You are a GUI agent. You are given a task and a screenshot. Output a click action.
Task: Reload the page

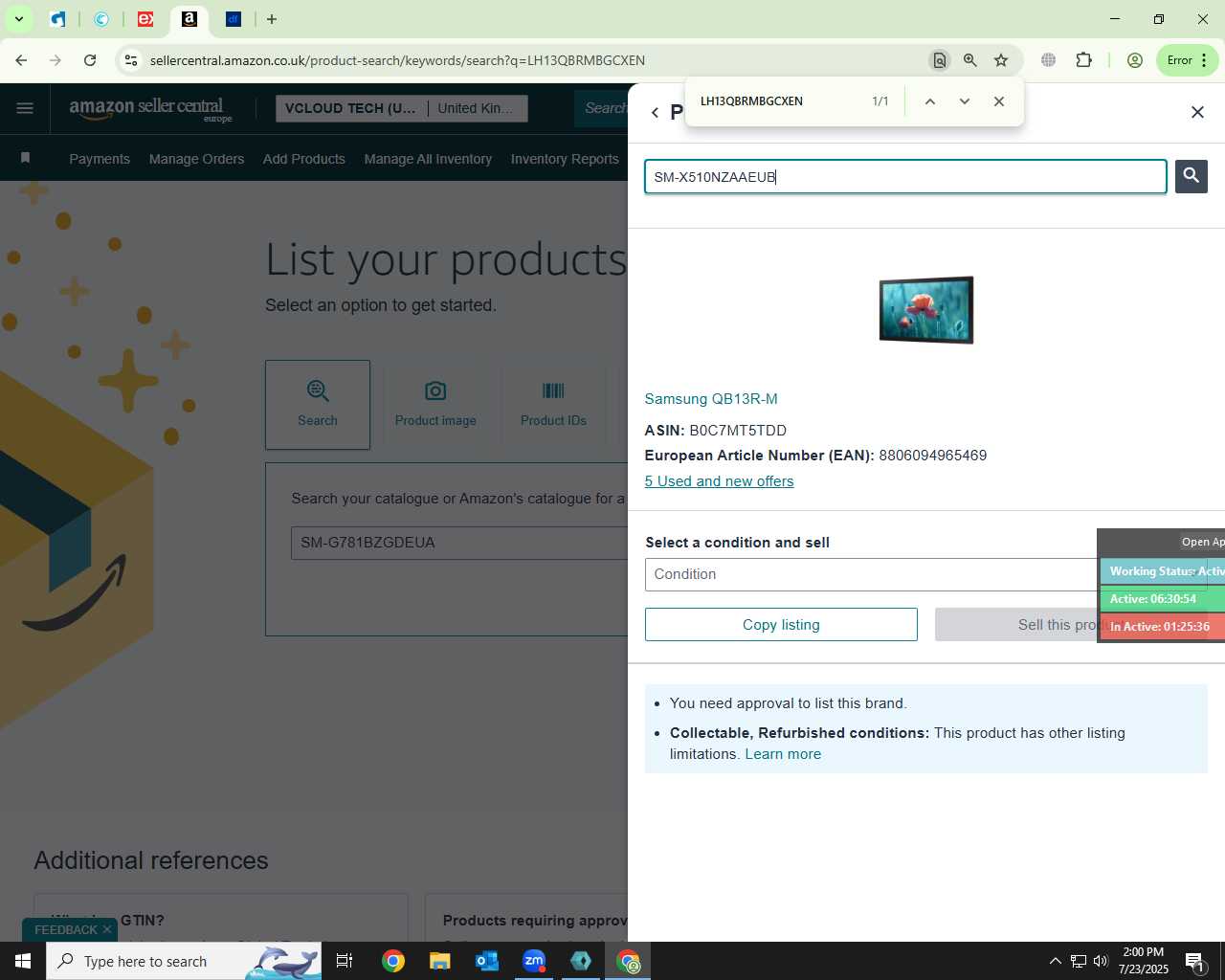click(x=90, y=60)
